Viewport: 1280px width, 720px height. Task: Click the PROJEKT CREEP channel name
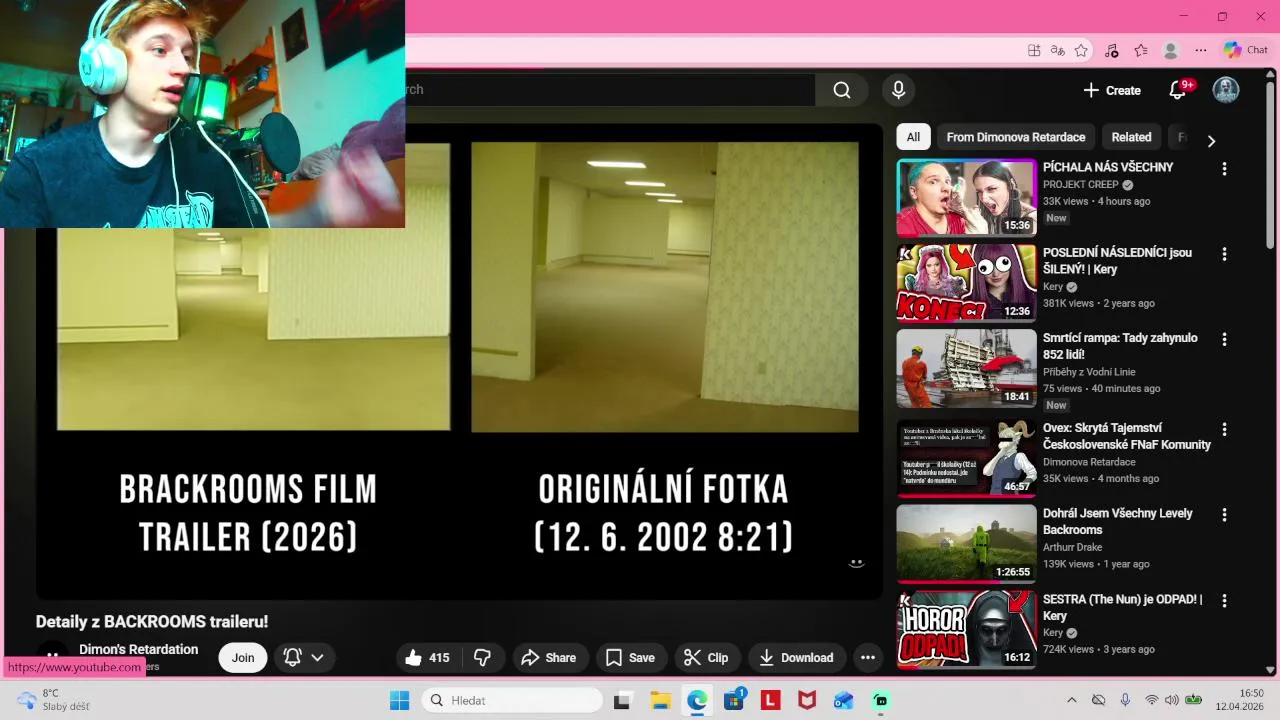[x=1081, y=185]
